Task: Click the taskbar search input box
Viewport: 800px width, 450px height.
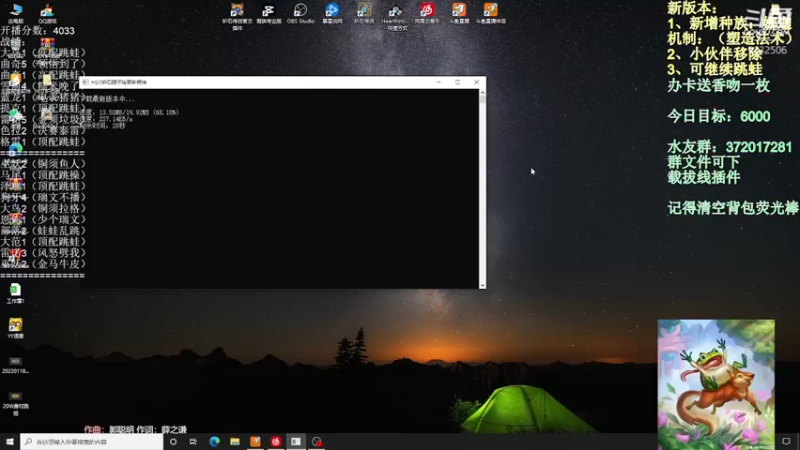Action: click(92, 442)
